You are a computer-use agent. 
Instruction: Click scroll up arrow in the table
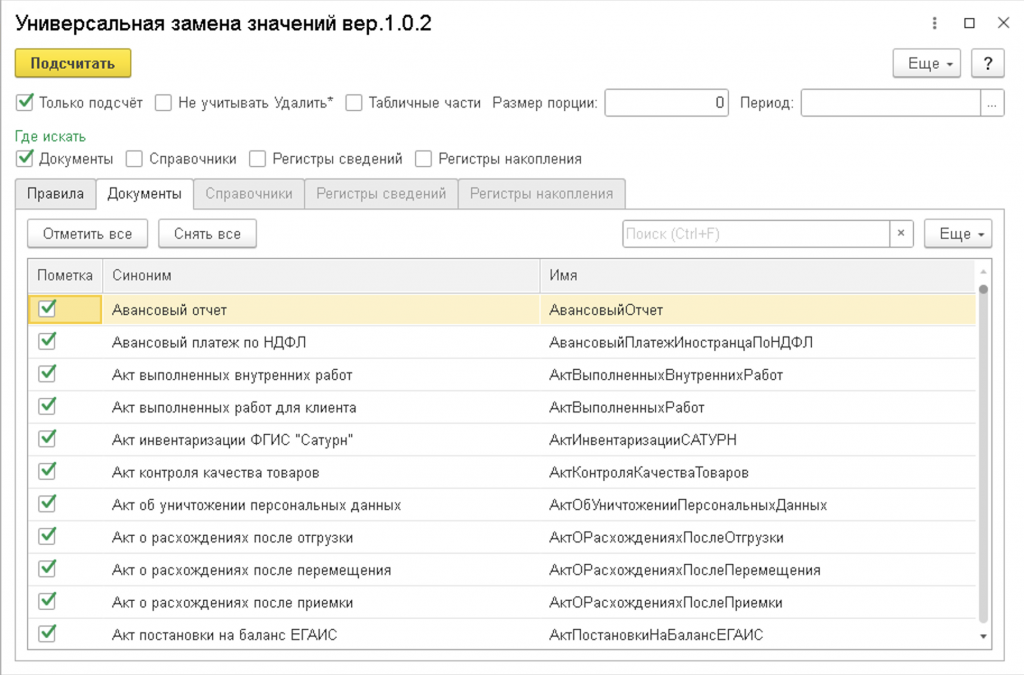(x=984, y=271)
